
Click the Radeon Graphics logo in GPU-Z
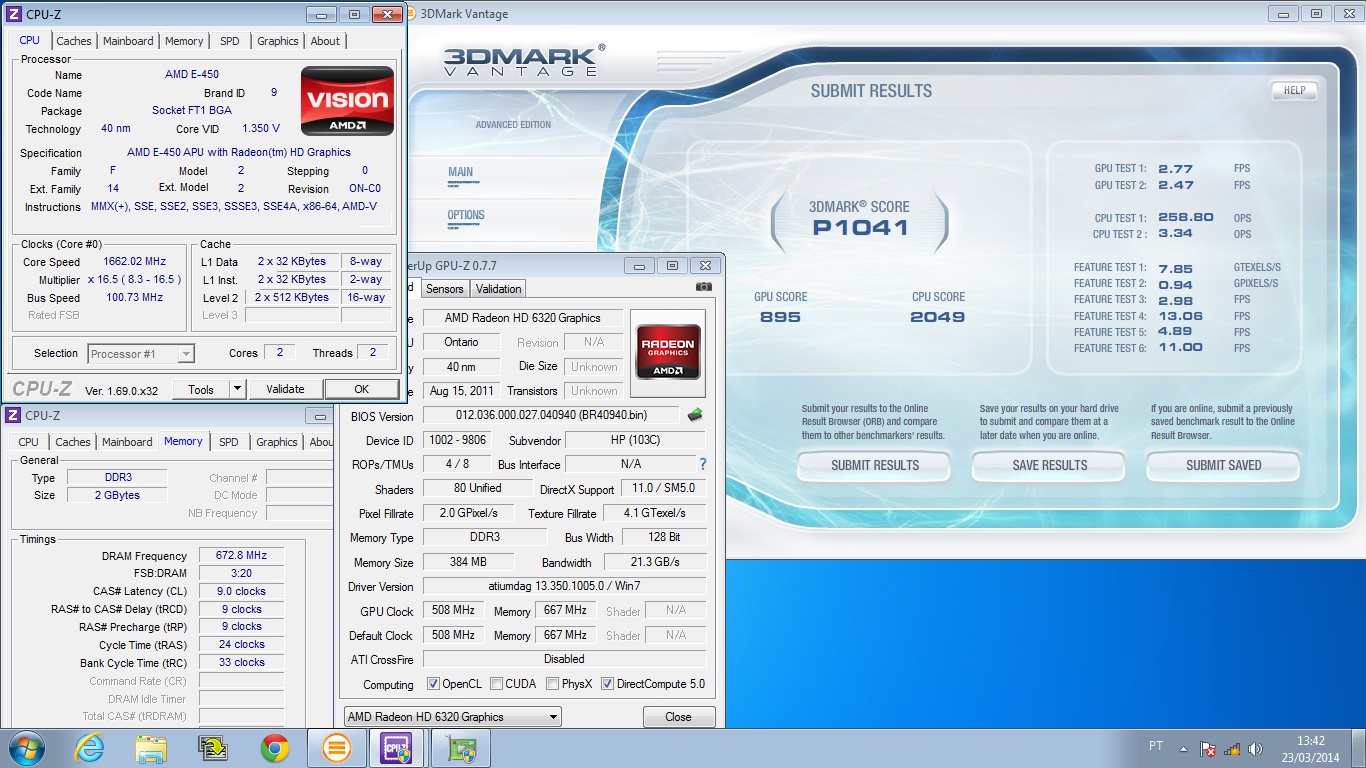click(667, 351)
